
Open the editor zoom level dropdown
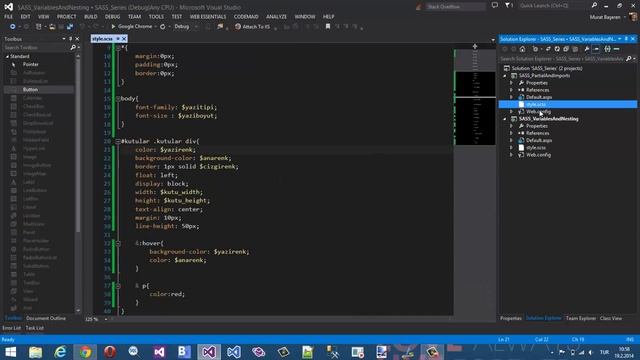point(106,319)
